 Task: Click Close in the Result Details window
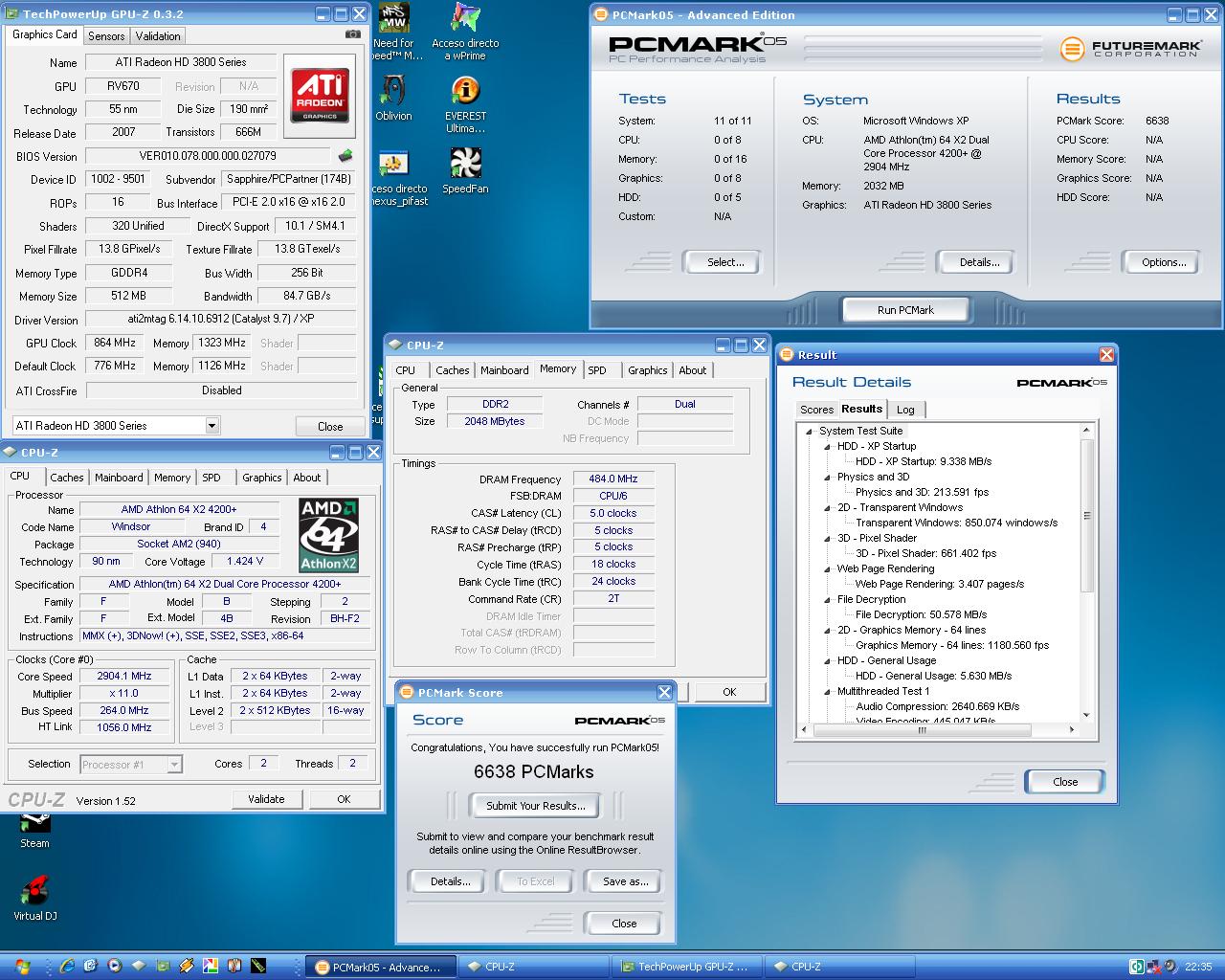[1065, 782]
